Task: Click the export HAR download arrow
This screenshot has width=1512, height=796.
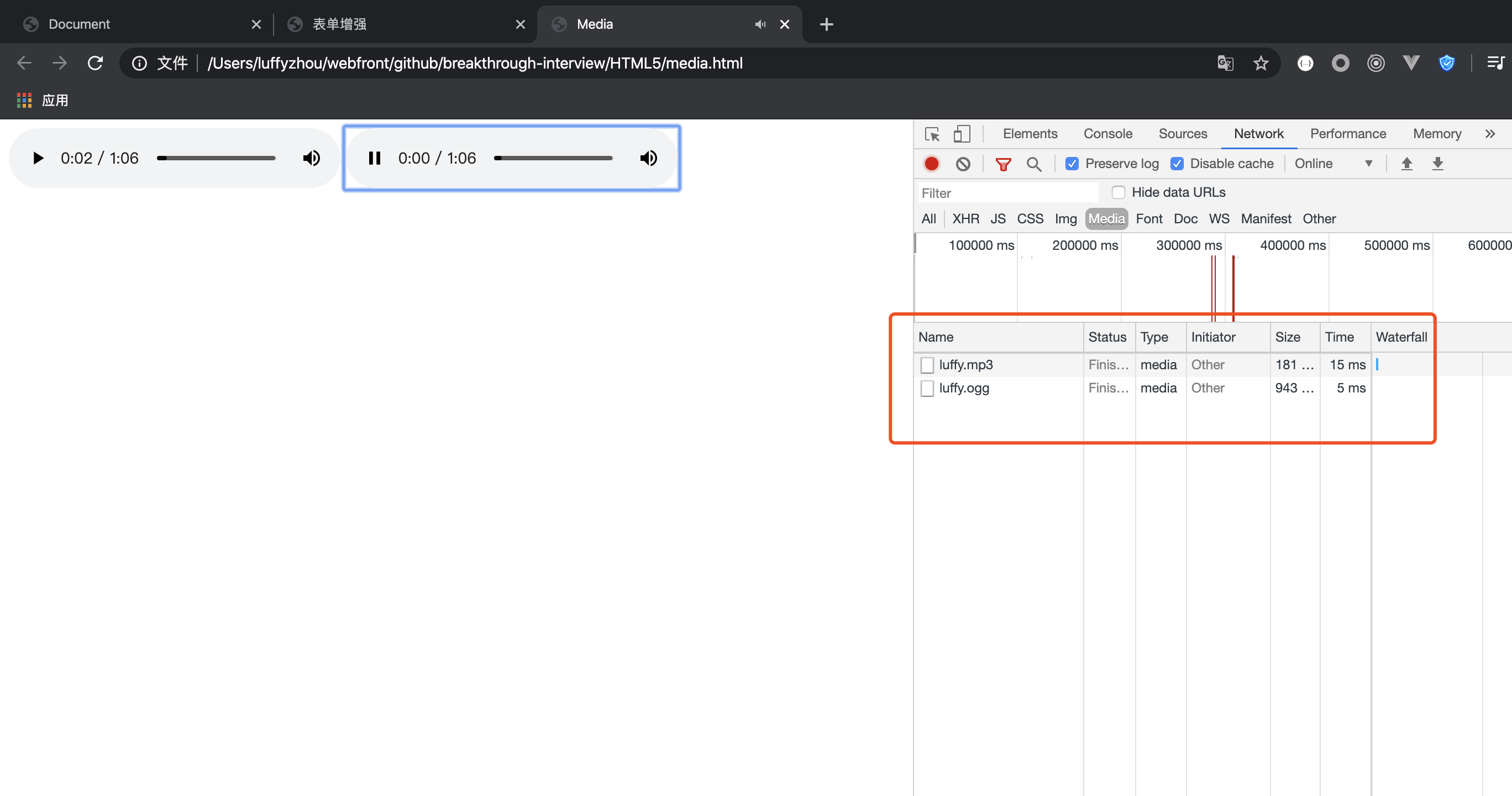Action: (1437, 164)
